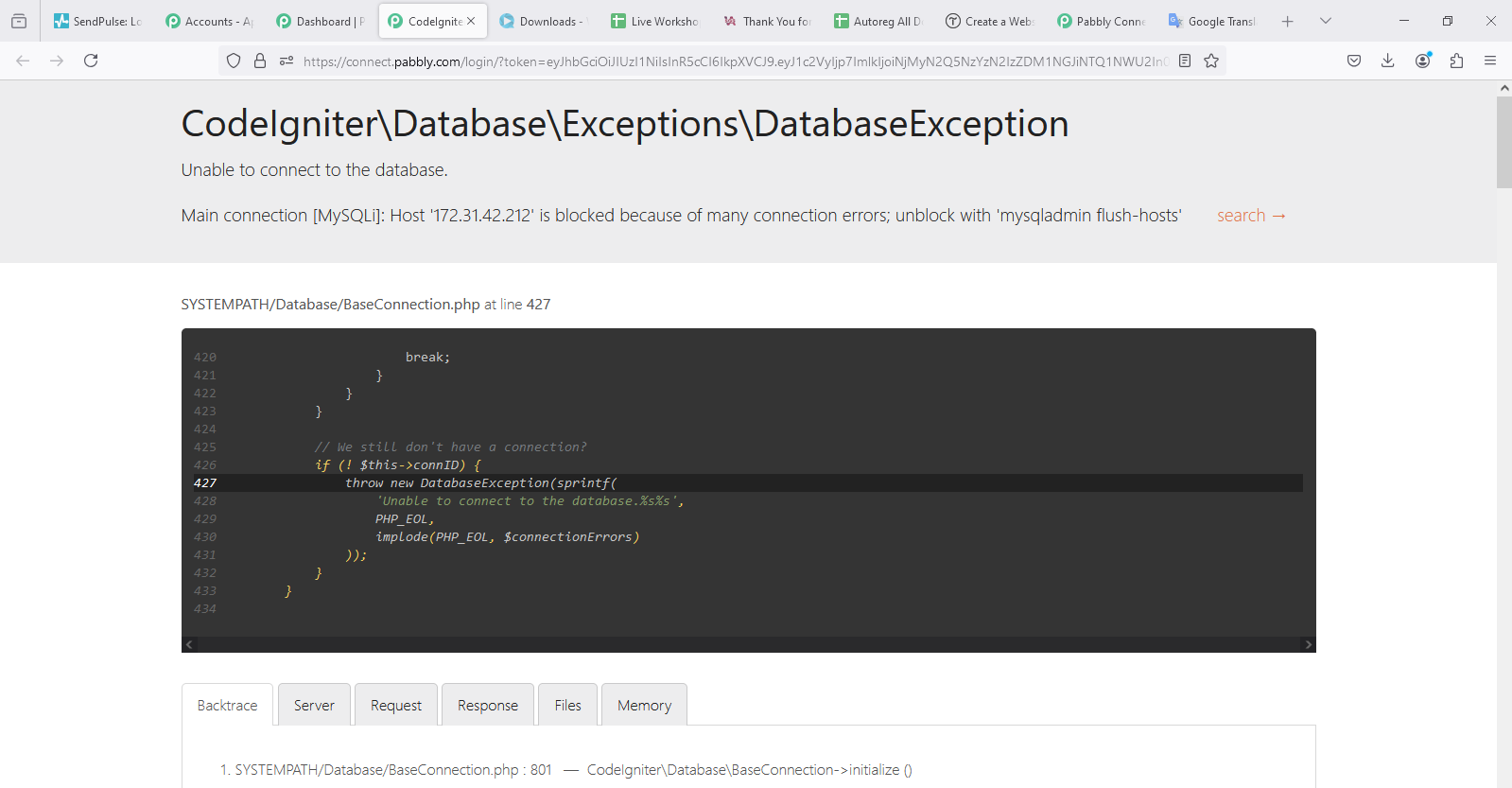The height and width of the screenshot is (788, 1512).
Task: Click the URL address field
Action: 735,61
